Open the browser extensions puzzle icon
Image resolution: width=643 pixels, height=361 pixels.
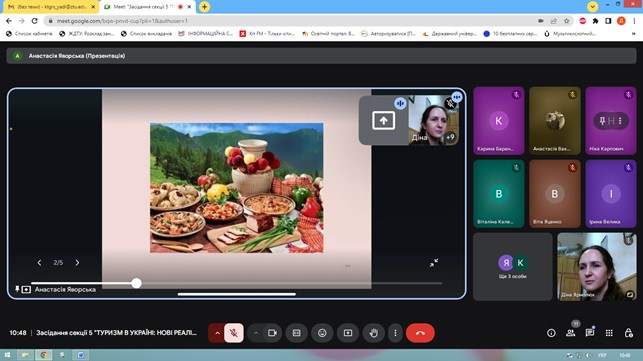tap(595, 21)
